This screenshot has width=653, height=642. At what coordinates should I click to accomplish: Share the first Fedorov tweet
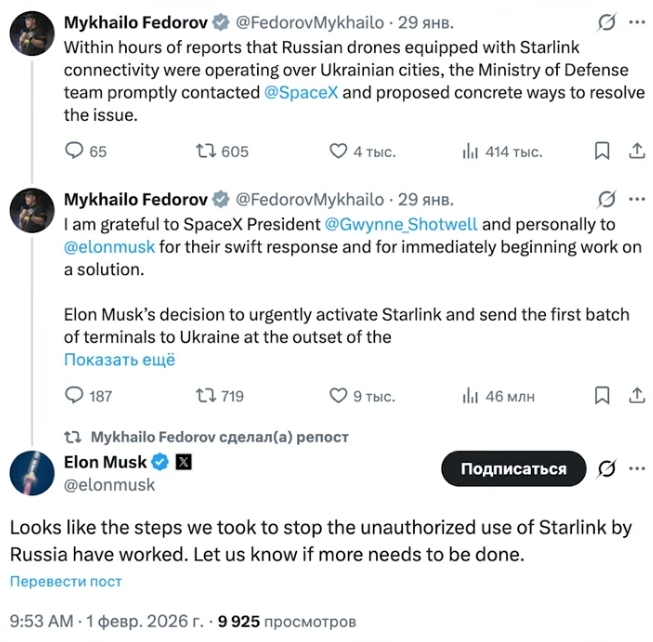[634, 151]
